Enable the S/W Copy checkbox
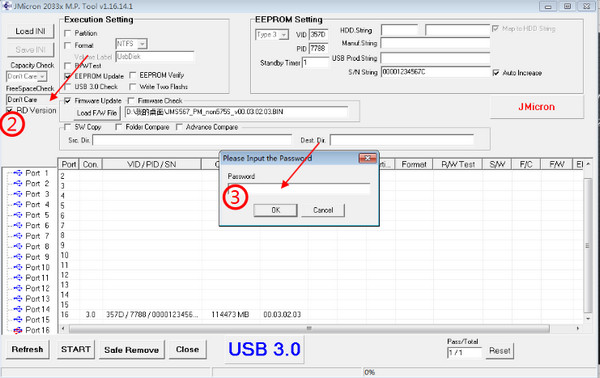 68,127
